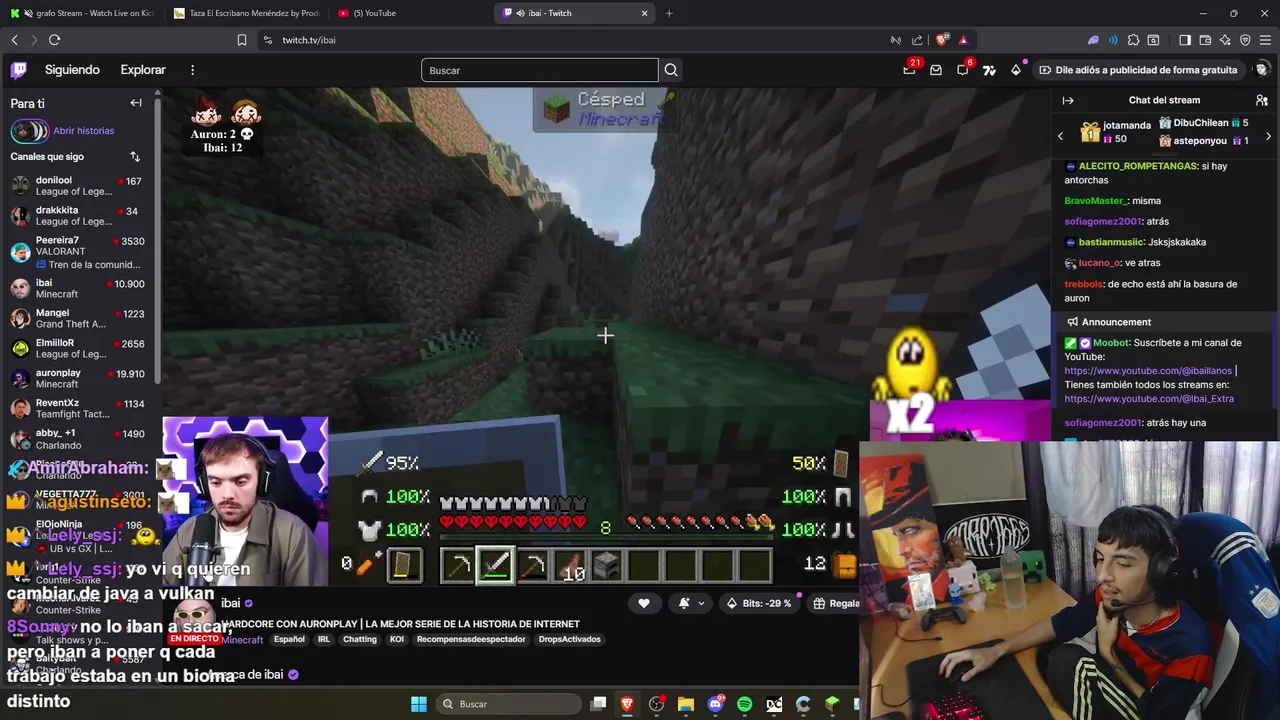This screenshot has width=1280, height=720.
Task: Open a new browser tab
Action: [669, 13]
